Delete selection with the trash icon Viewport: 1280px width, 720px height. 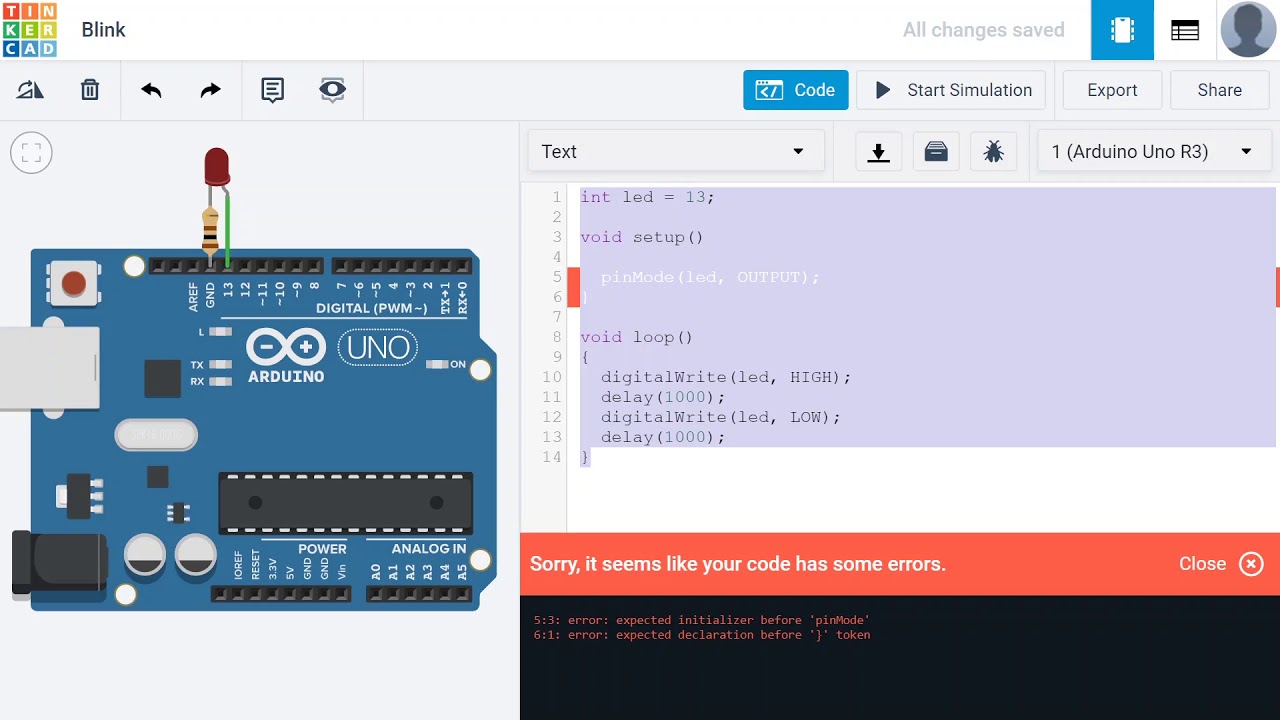click(90, 90)
